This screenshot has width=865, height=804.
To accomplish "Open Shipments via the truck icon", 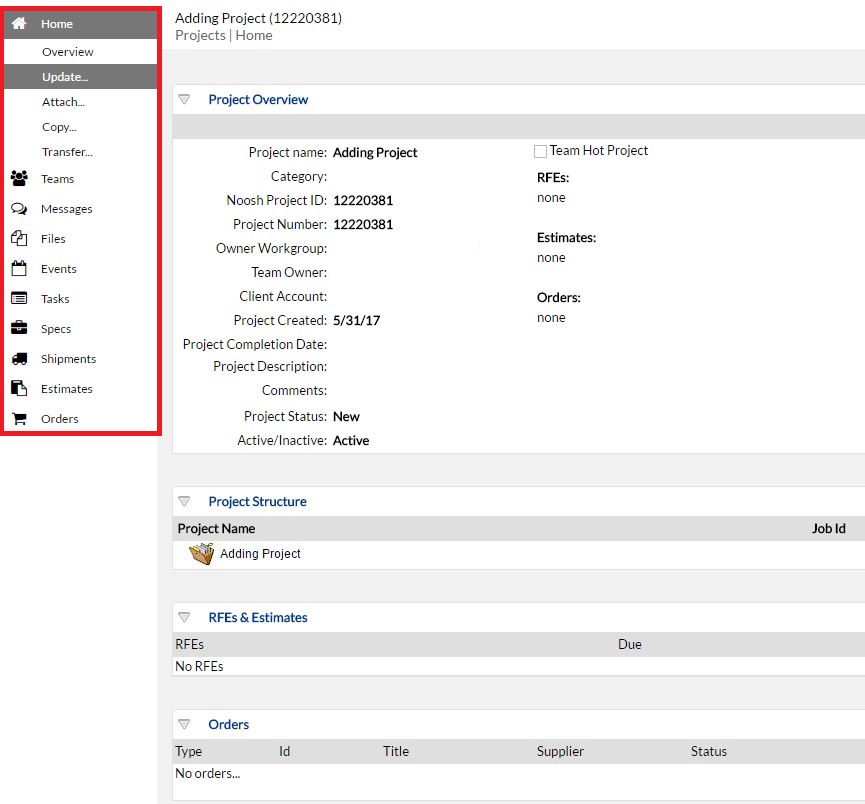I will coord(19,359).
